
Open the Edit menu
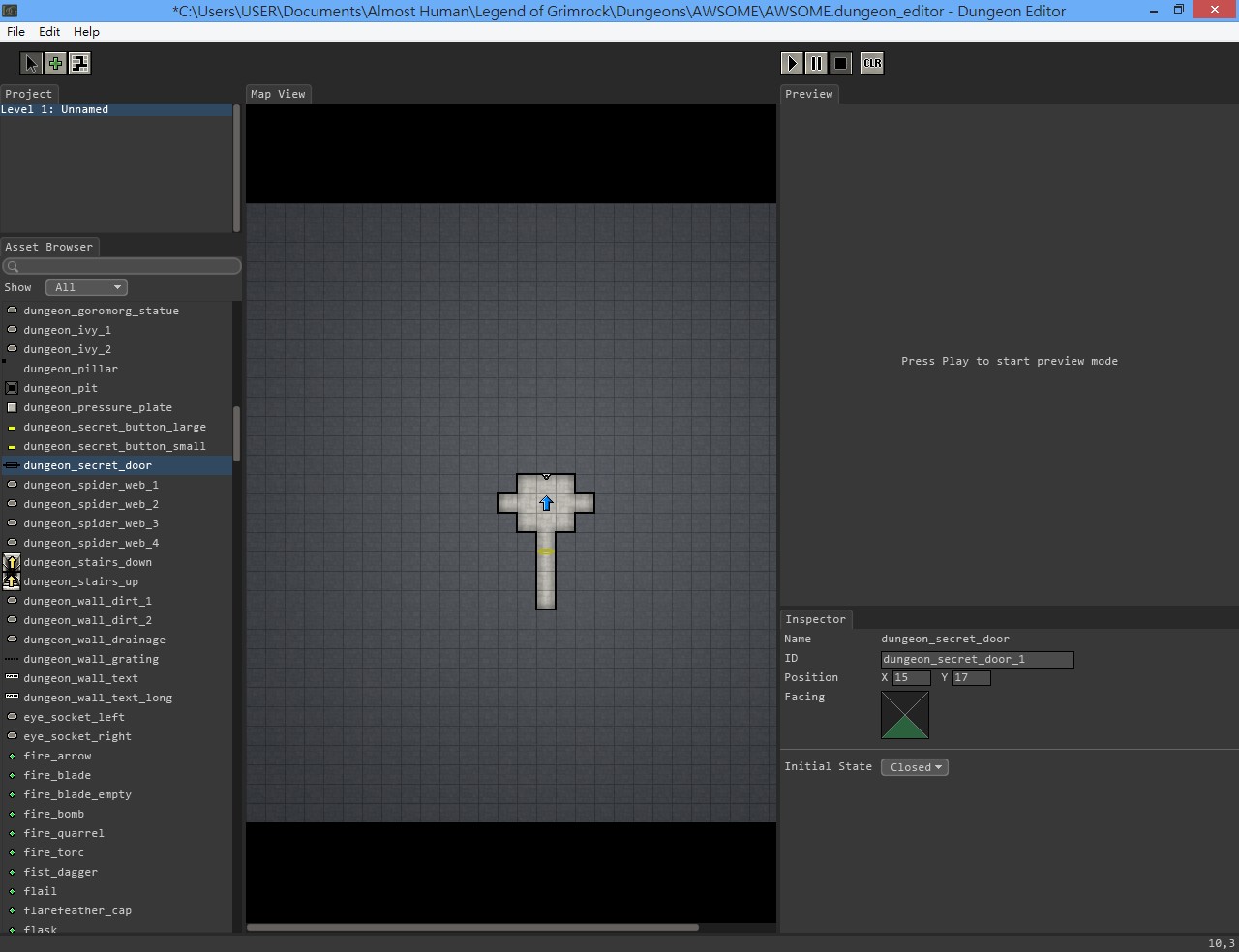coord(49,31)
